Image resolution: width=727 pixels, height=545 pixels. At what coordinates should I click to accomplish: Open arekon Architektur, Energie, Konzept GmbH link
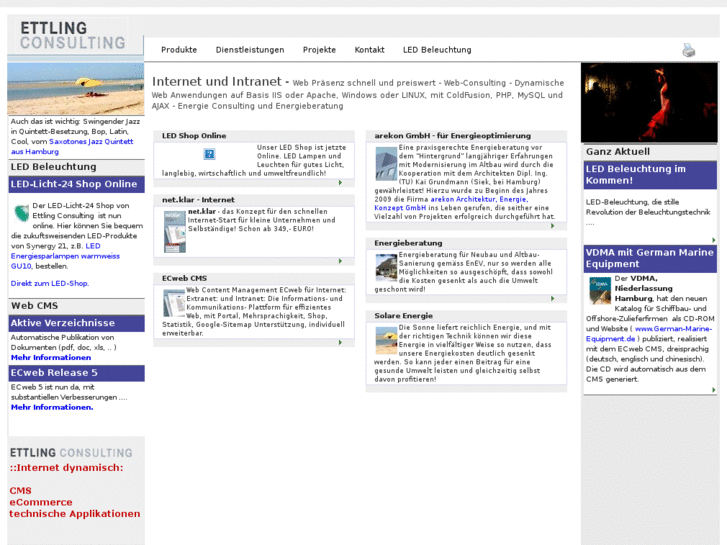(451, 204)
